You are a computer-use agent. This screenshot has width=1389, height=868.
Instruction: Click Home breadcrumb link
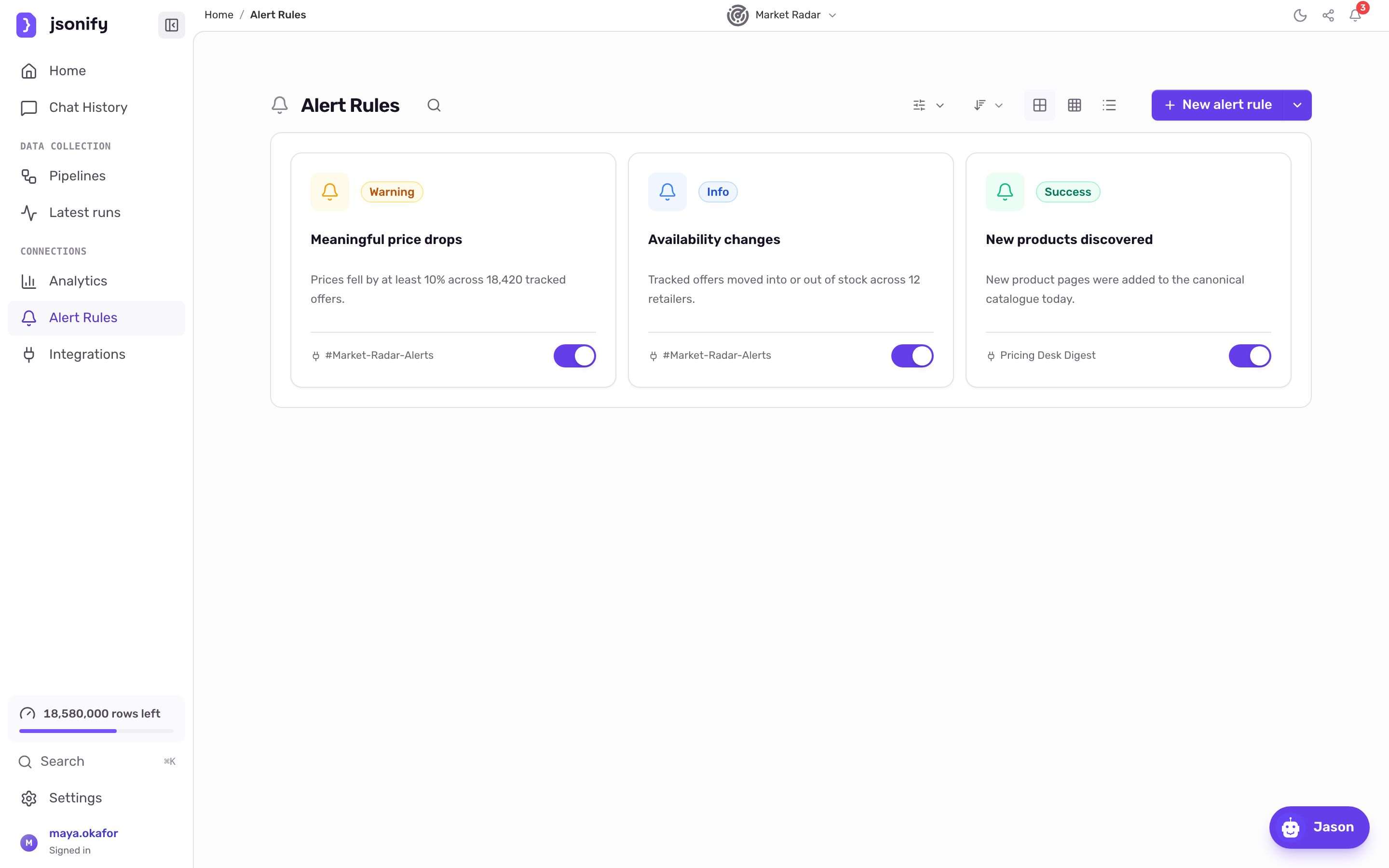pyautogui.click(x=218, y=15)
